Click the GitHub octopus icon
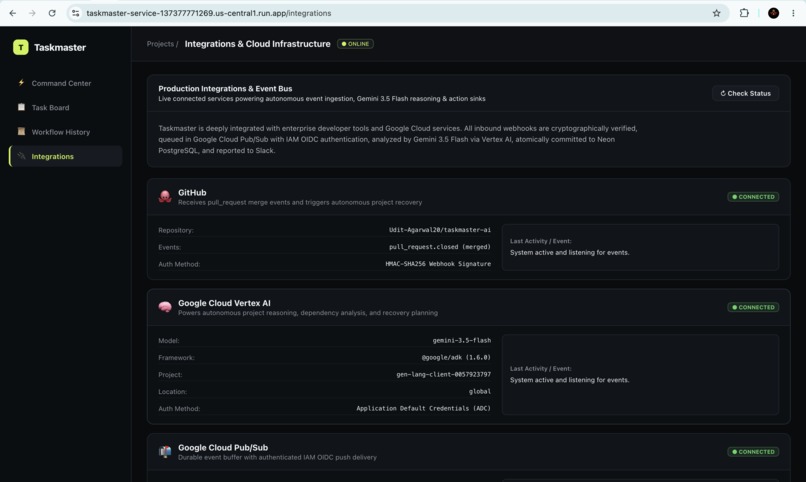Image resolution: width=806 pixels, height=482 pixels. pos(165,196)
